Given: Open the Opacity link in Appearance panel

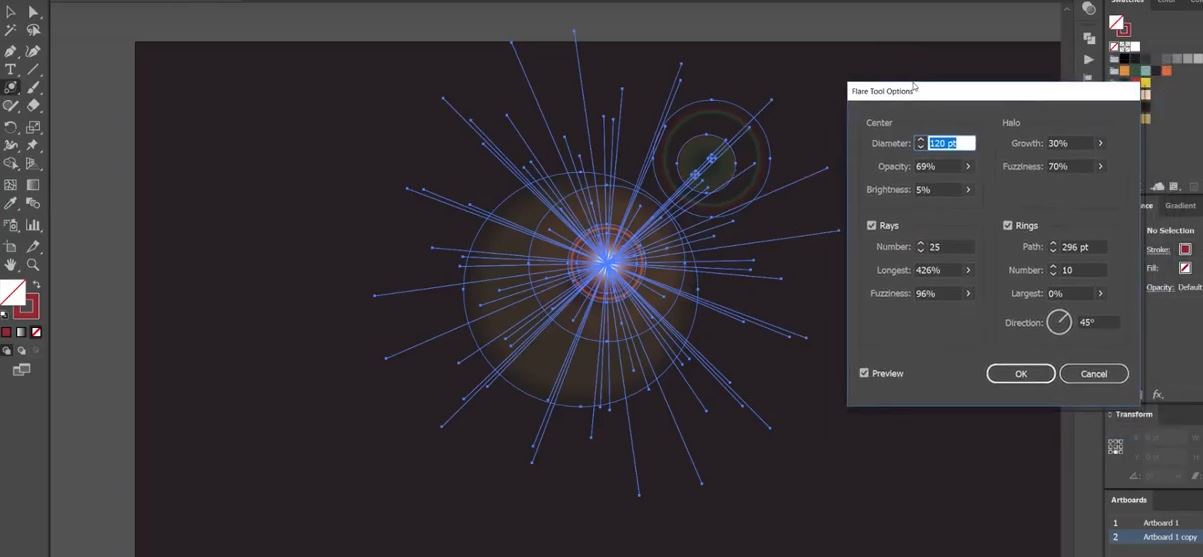Looking at the screenshot, I should tap(1160, 287).
